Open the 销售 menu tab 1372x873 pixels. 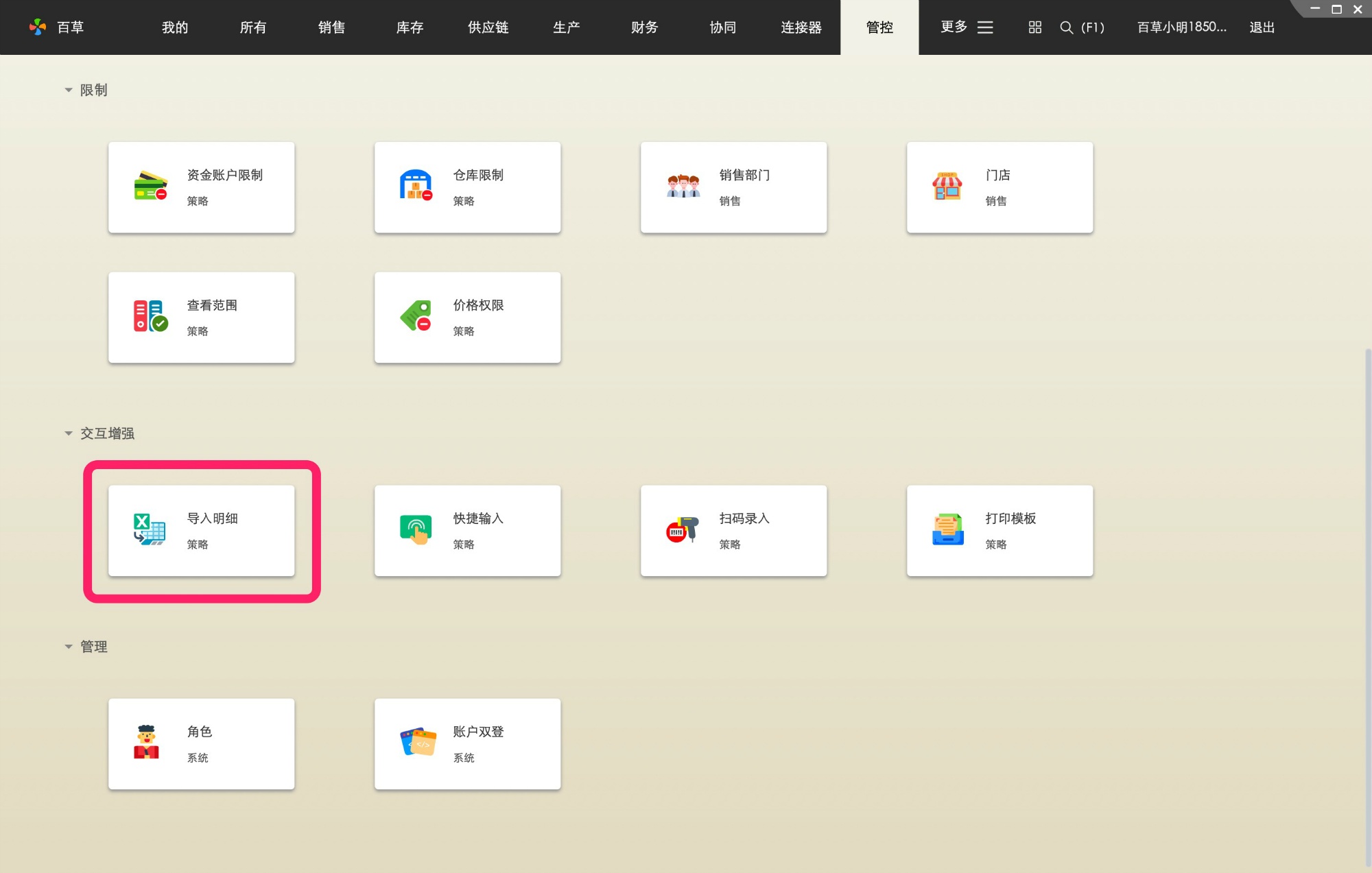tap(331, 27)
